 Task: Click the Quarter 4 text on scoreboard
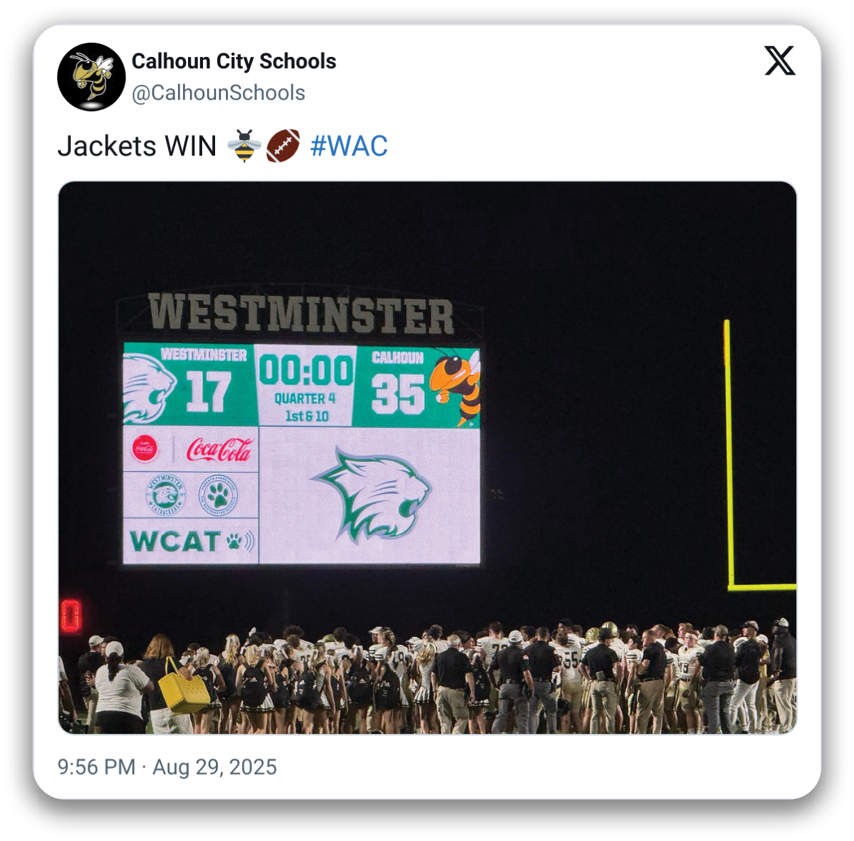[x=305, y=399]
